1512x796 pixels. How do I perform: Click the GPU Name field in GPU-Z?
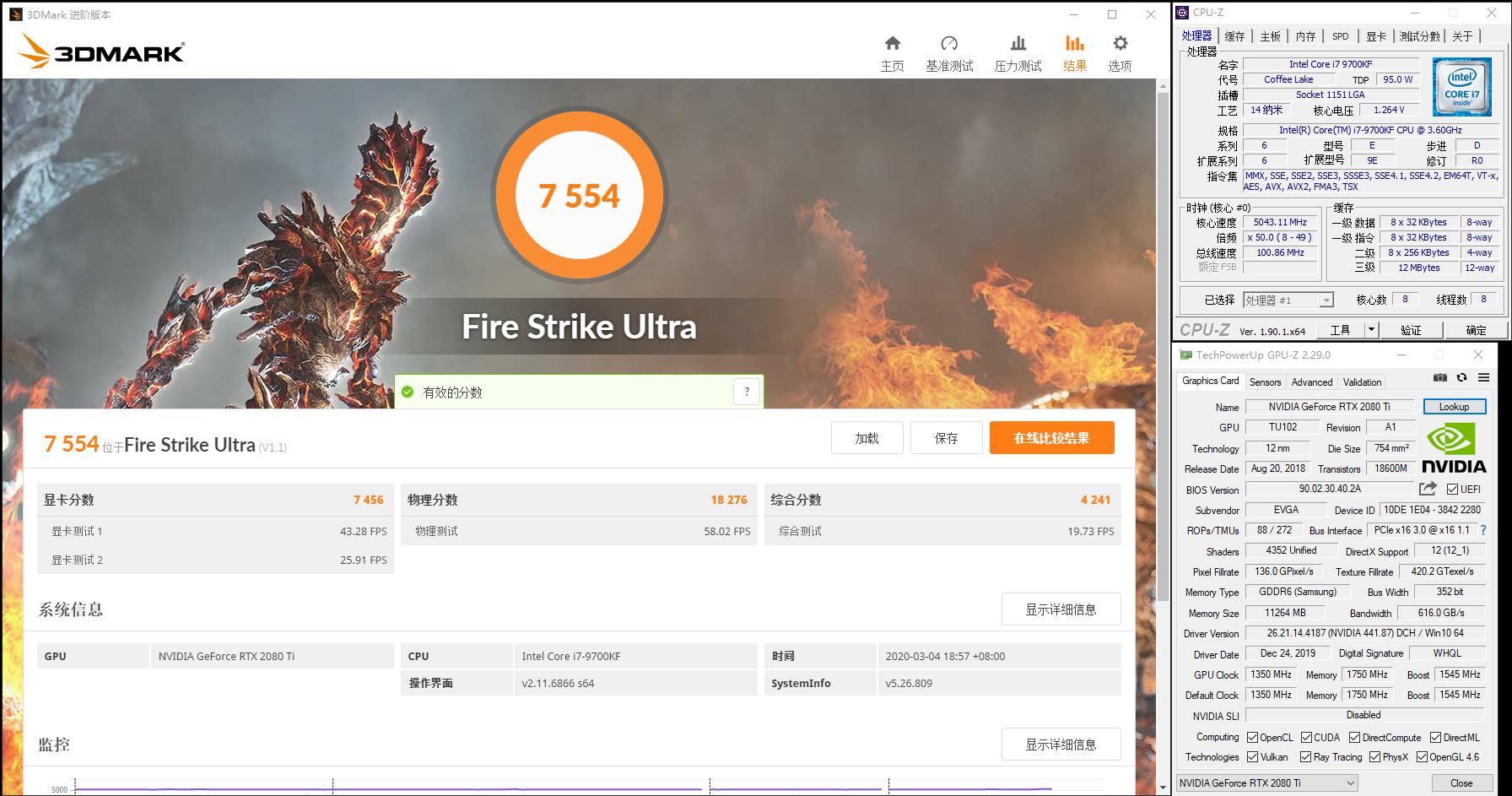(1329, 407)
